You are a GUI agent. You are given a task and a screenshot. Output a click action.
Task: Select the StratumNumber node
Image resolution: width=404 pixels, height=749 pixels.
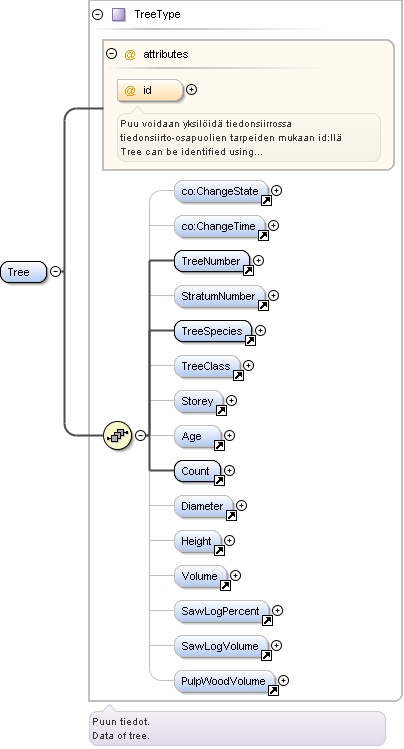[x=219, y=296]
